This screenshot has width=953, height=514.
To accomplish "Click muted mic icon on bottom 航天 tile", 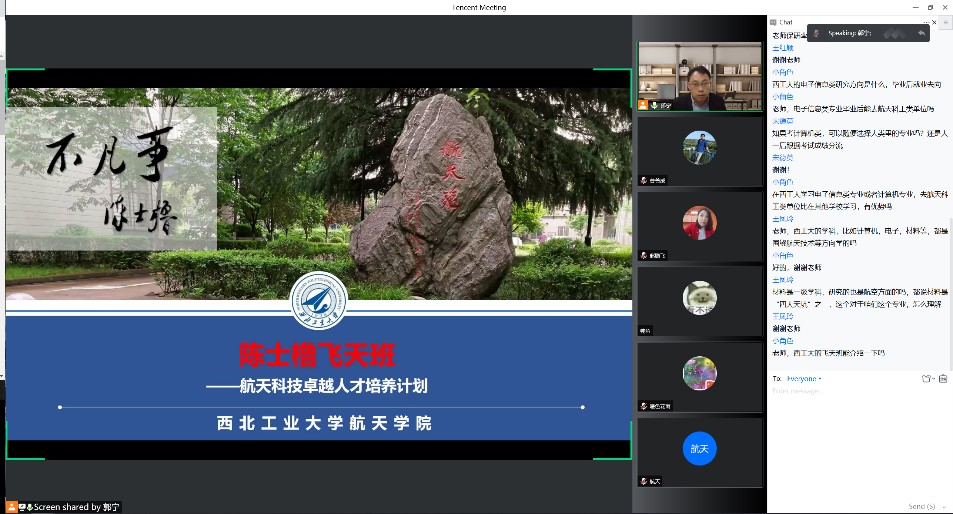I will (644, 482).
